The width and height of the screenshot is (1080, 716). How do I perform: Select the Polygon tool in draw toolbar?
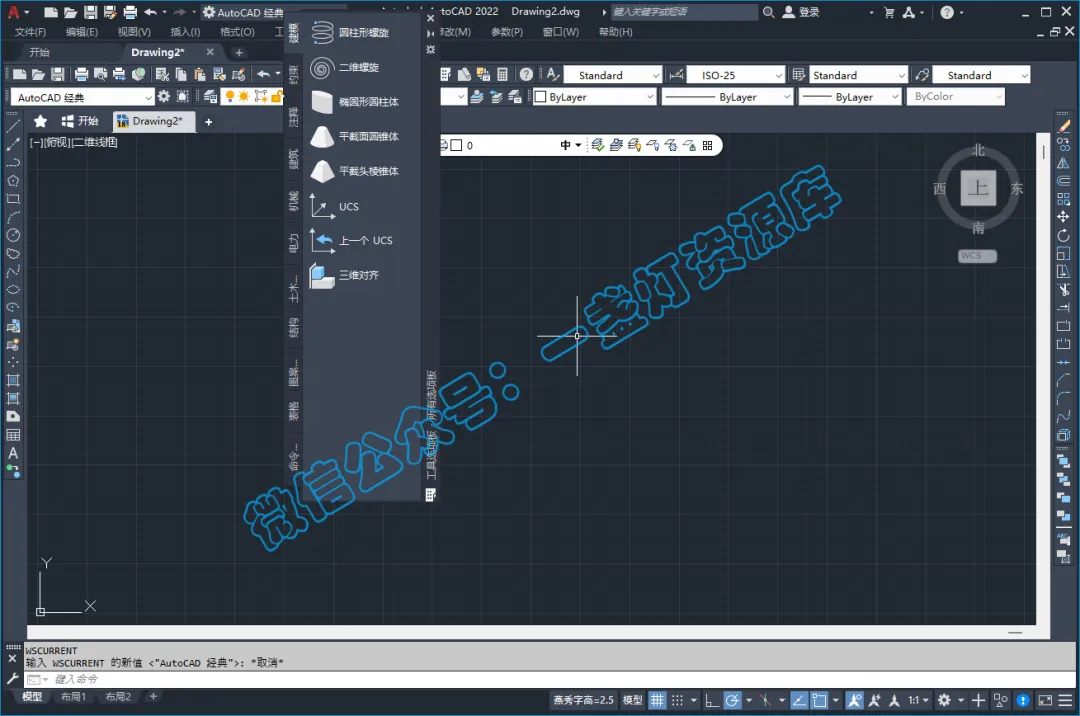point(12,181)
